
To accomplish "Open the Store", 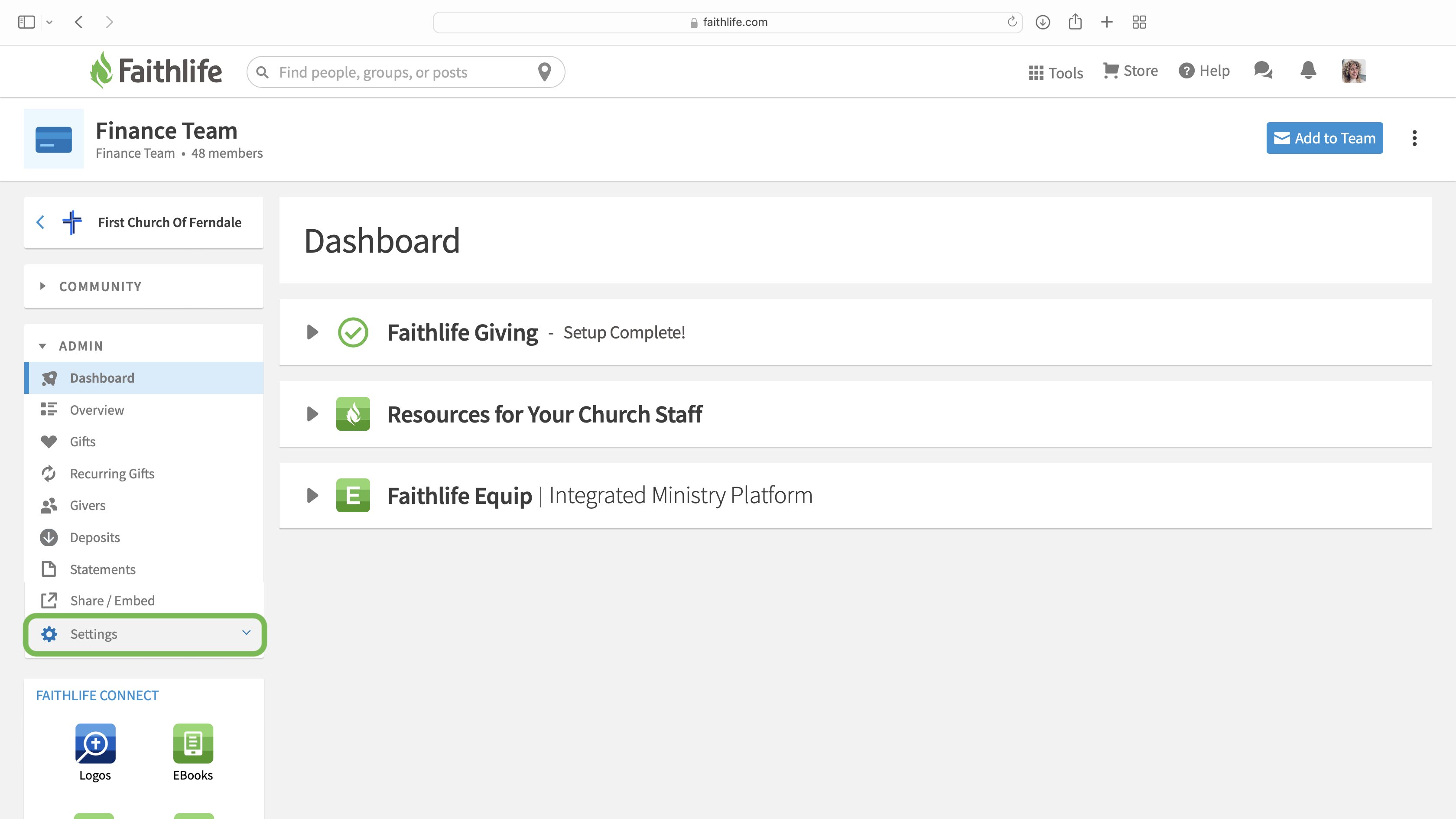I will pos(1131,71).
